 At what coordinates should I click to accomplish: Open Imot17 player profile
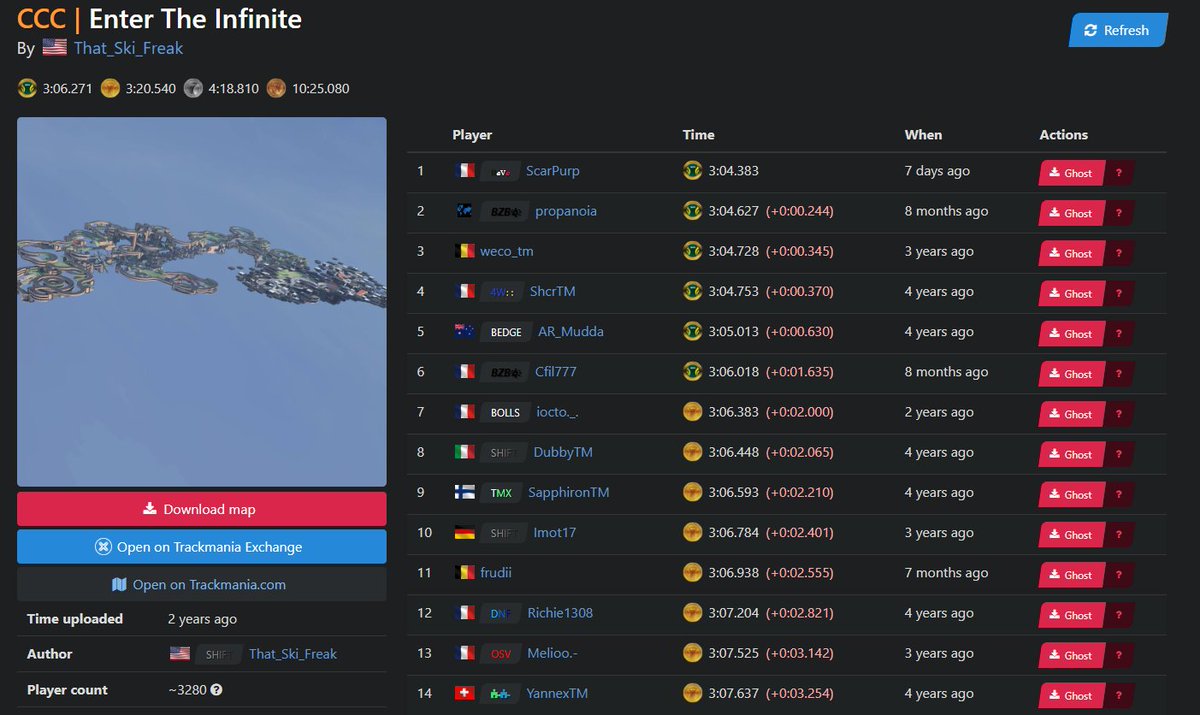(555, 533)
